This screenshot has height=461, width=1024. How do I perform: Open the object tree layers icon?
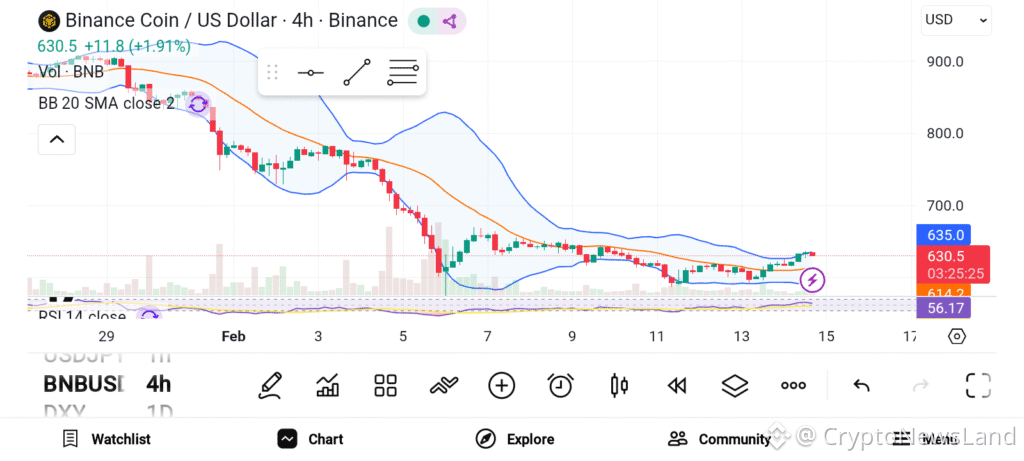735,385
